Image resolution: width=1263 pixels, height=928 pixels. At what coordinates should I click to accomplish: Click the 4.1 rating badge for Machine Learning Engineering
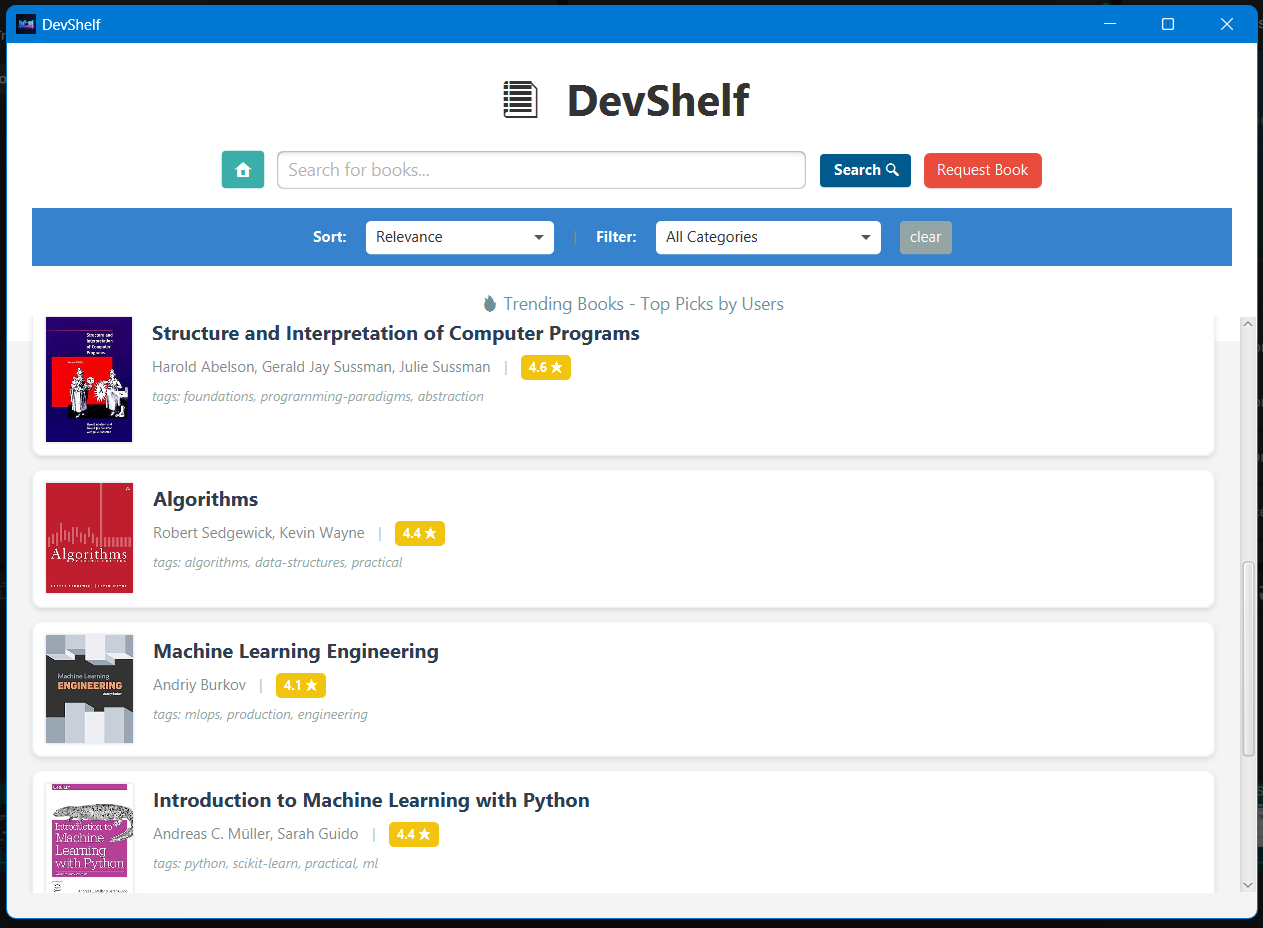click(300, 685)
